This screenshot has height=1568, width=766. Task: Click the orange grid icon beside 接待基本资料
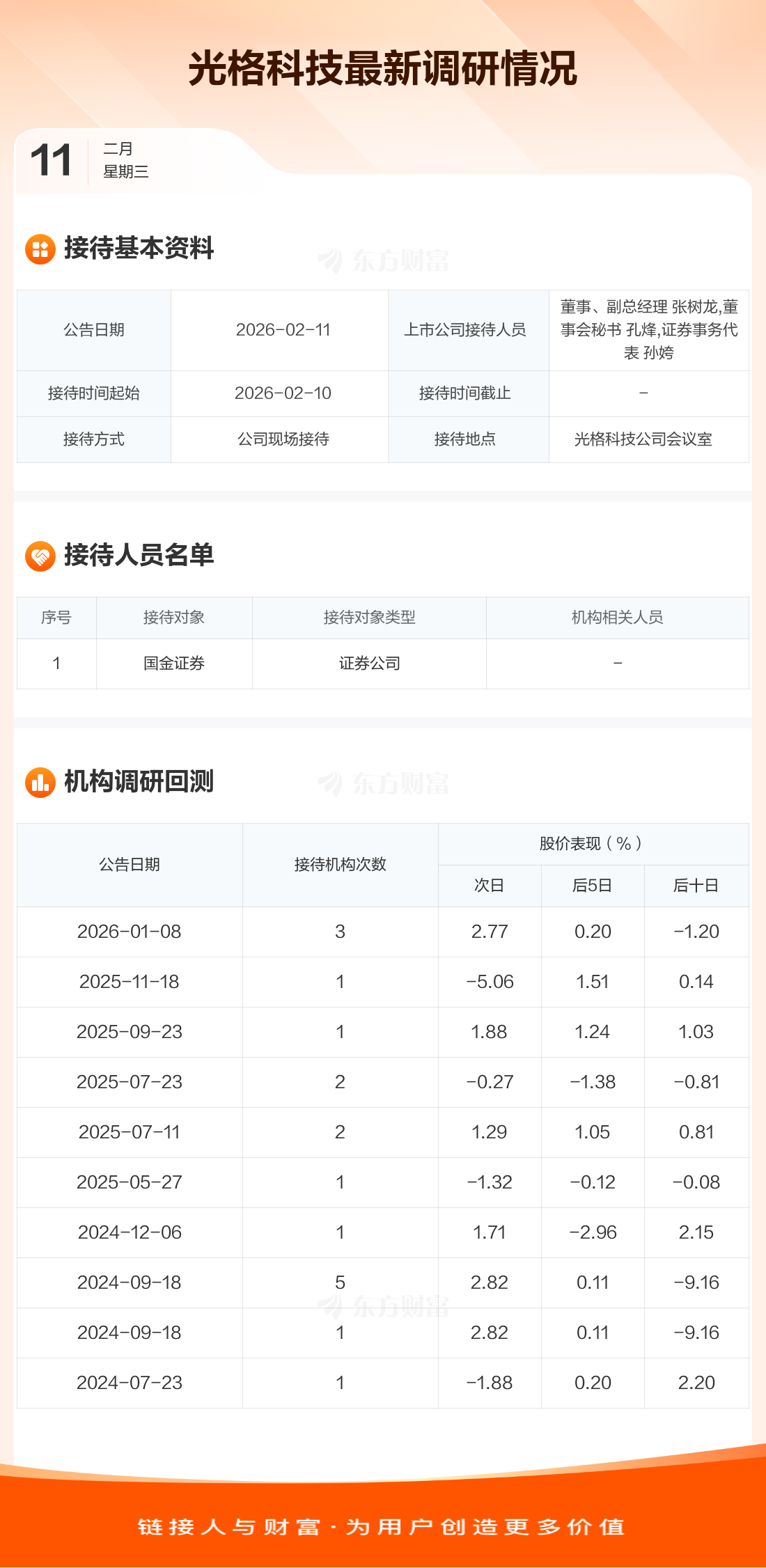coord(40,249)
